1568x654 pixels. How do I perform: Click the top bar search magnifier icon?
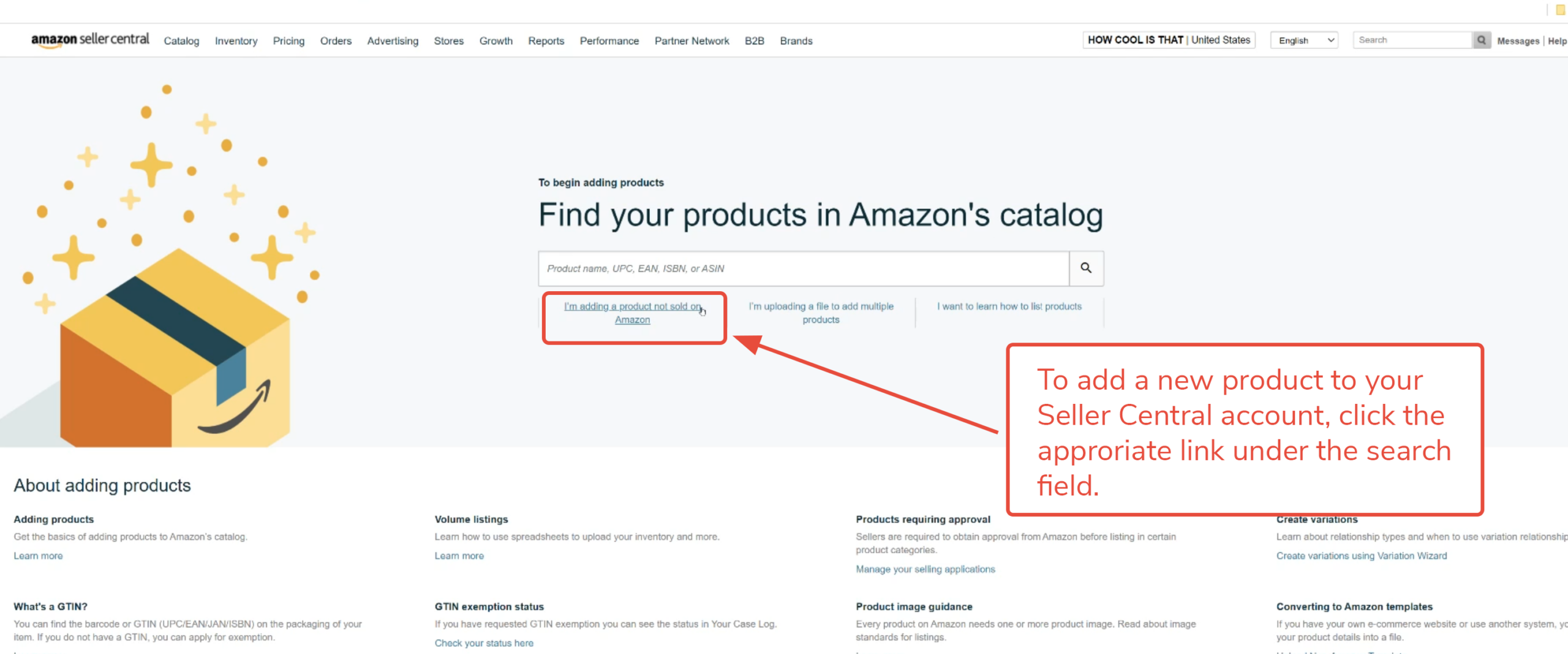[x=1481, y=40]
